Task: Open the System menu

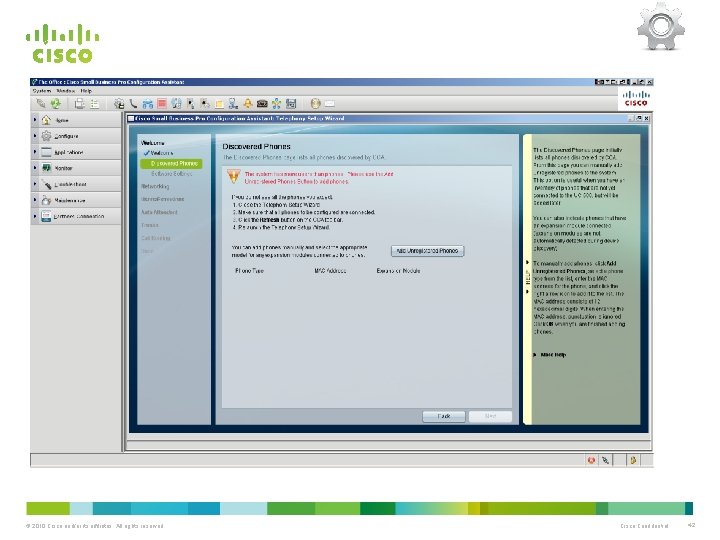Action: click(x=42, y=91)
